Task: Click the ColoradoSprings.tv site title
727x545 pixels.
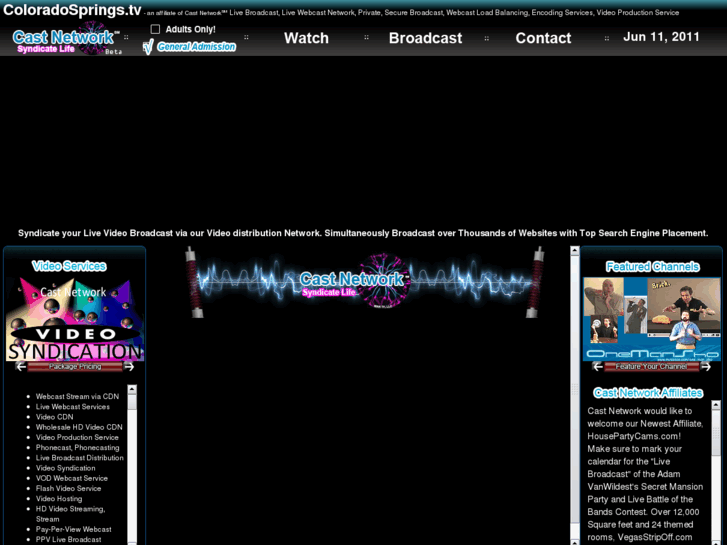Action: (72, 10)
